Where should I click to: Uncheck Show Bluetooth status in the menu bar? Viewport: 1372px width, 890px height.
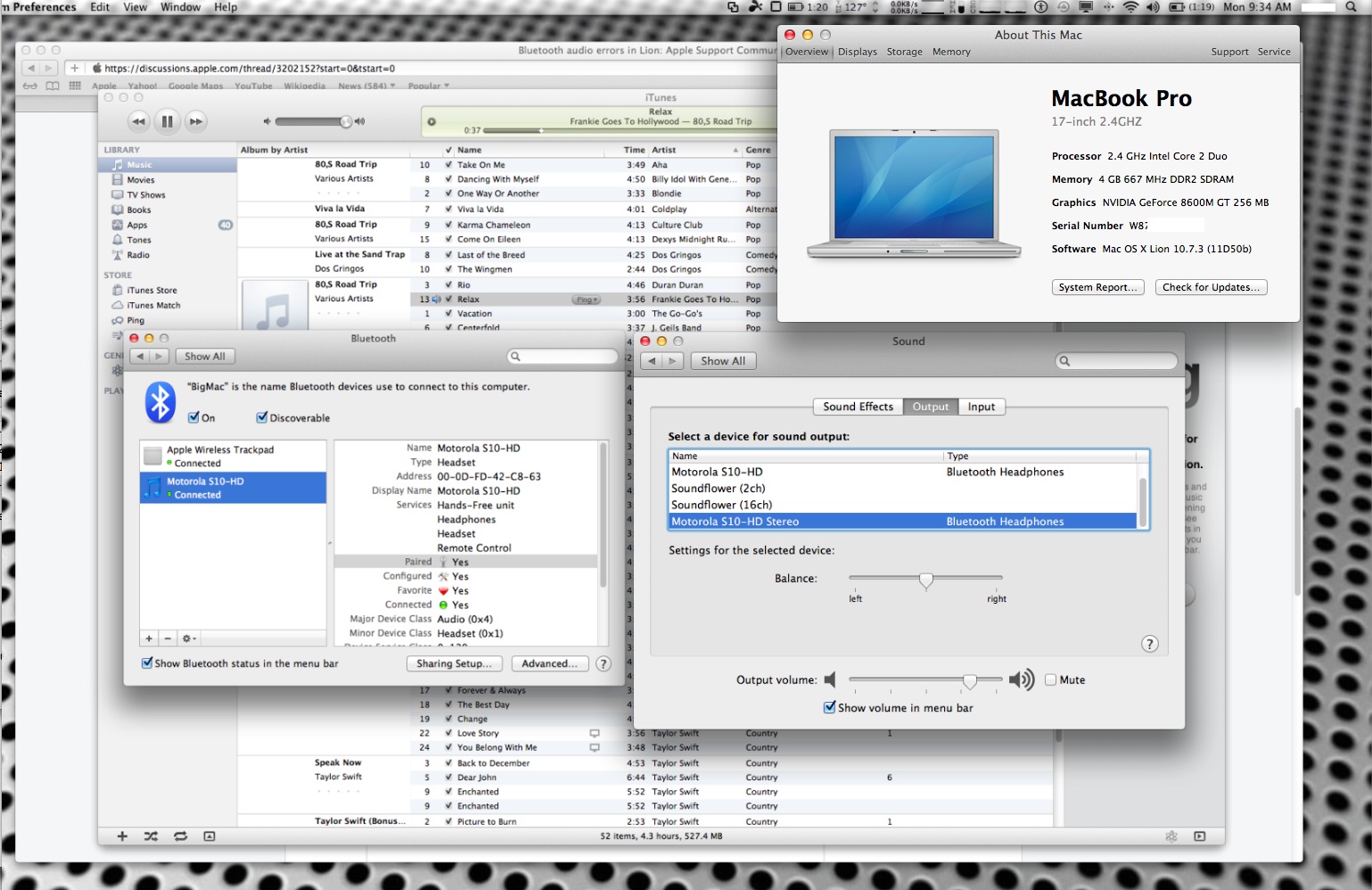pyautogui.click(x=147, y=663)
